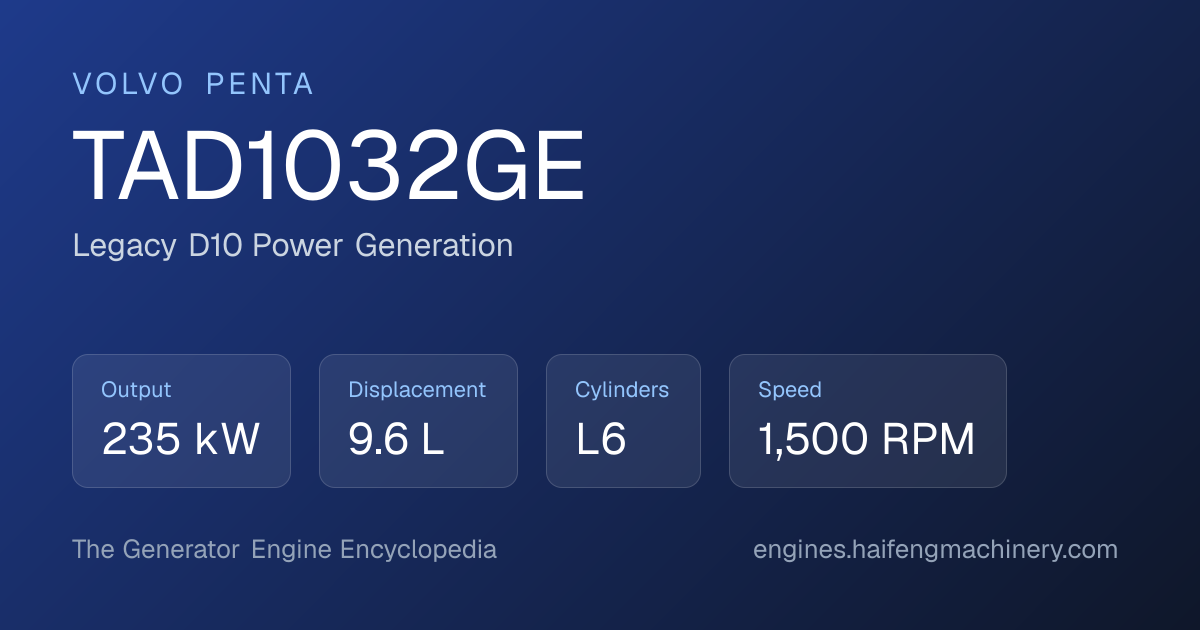Click the word VOLVO in brand line
This screenshot has height=630, width=1200.
click(129, 85)
